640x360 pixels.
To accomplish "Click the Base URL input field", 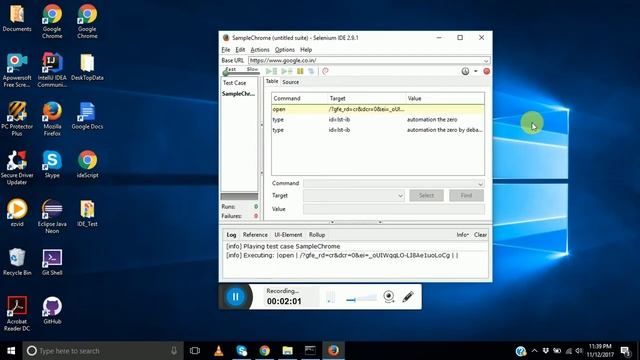I will tap(365, 60).
